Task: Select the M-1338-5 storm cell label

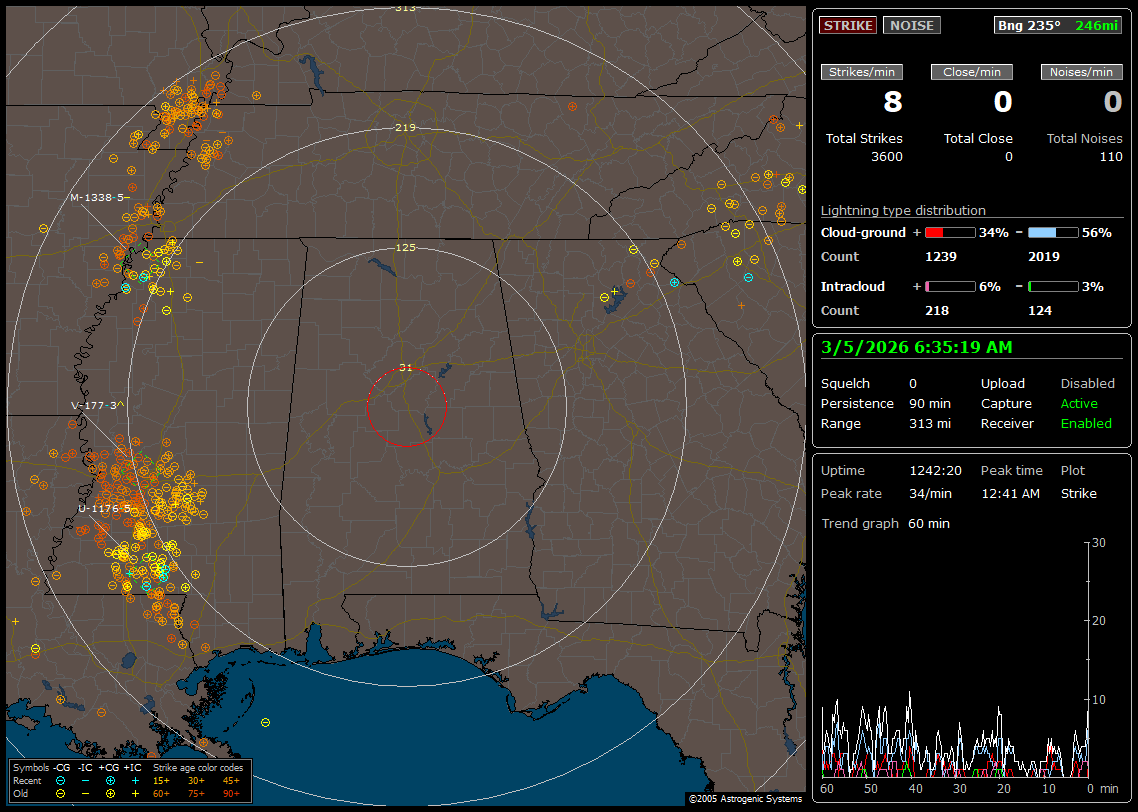Action: pyautogui.click(x=98, y=198)
